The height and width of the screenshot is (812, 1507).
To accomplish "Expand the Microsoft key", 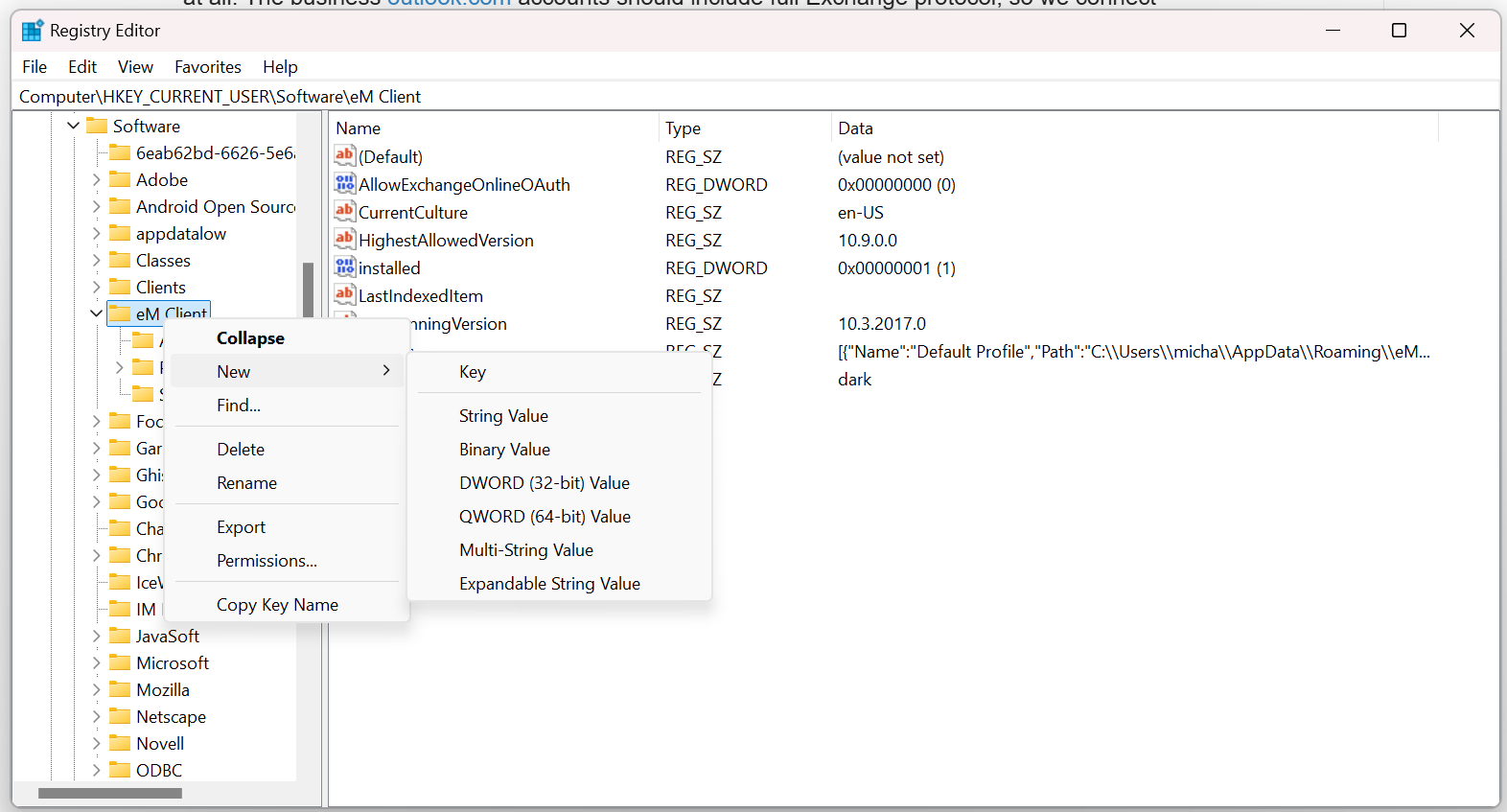I will (96, 662).
